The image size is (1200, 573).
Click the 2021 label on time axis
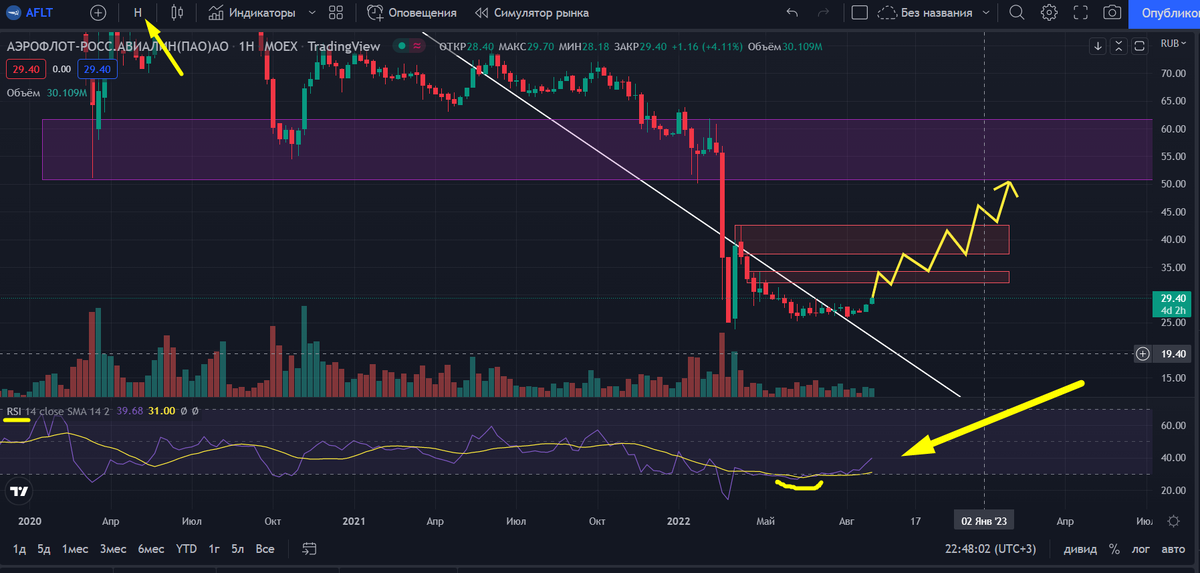pyautogui.click(x=355, y=520)
